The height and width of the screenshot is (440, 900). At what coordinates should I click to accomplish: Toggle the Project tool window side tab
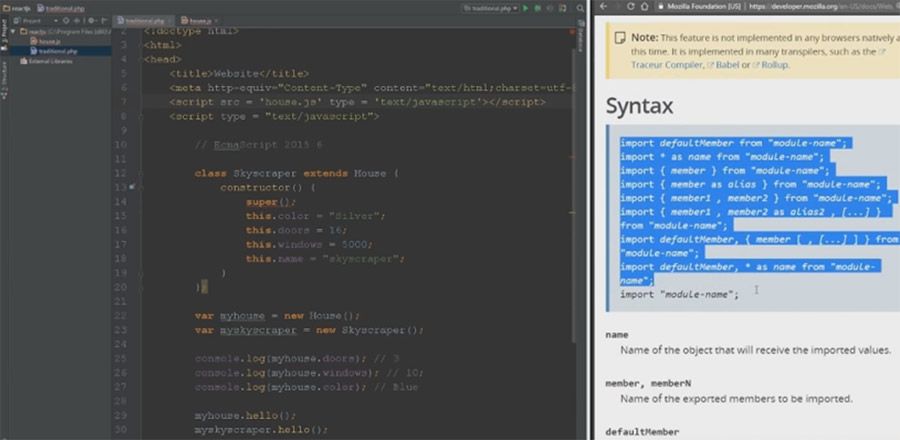[5, 34]
